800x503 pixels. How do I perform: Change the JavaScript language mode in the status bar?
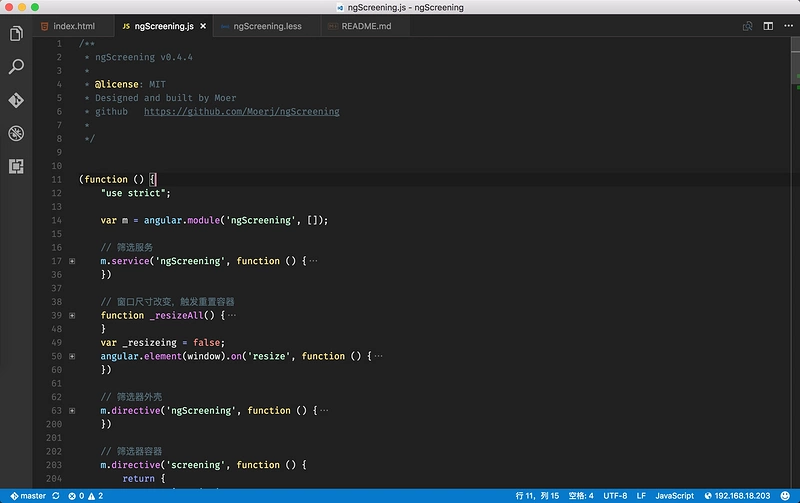point(674,495)
